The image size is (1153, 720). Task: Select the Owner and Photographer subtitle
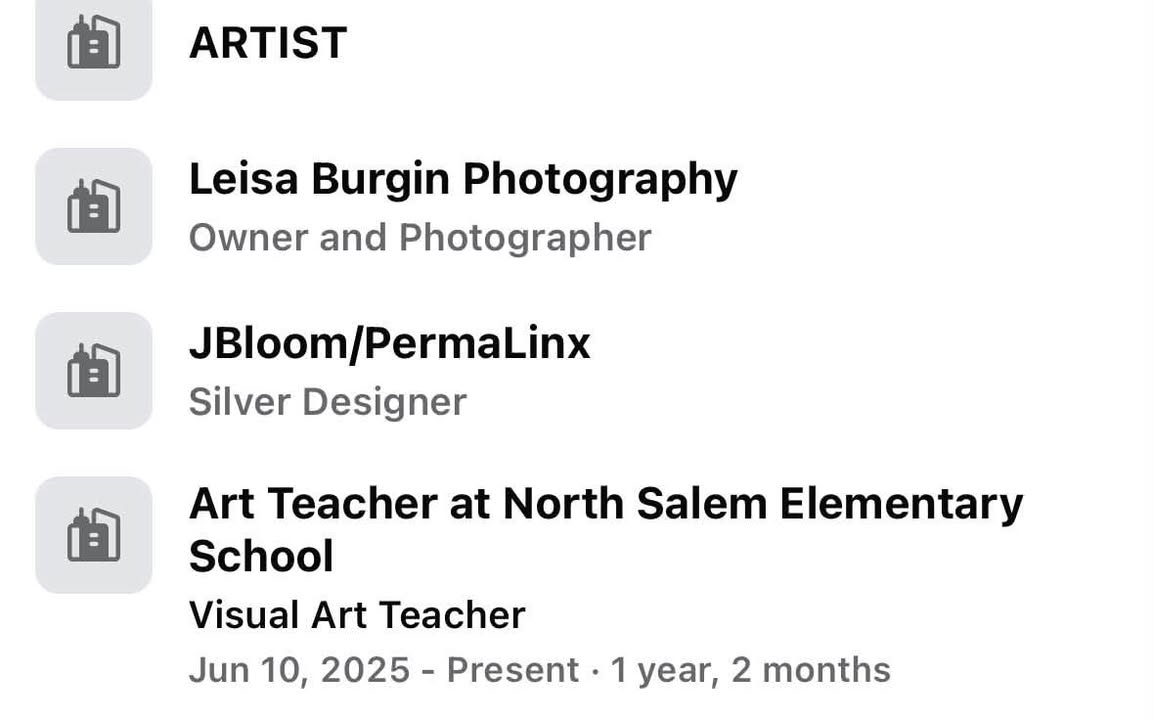pyautogui.click(x=420, y=238)
